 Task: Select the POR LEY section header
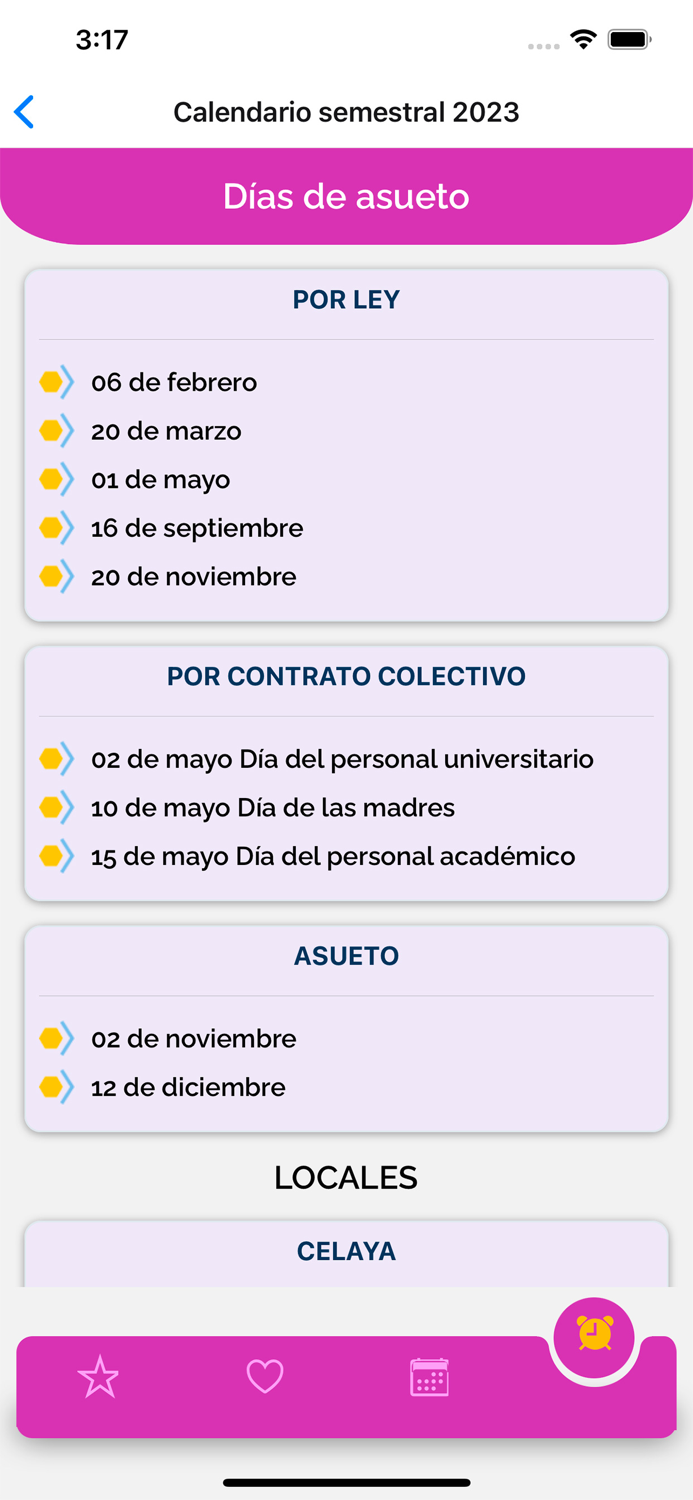pyautogui.click(x=345, y=299)
